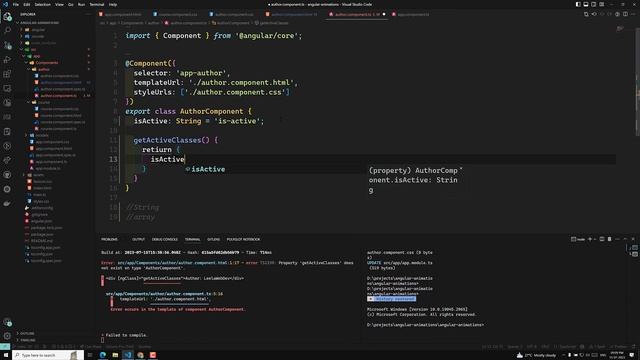Collapse the Components folder in Explorer
The height and width of the screenshot is (360, 640).
pyautogui.click(x=47, y=63)
